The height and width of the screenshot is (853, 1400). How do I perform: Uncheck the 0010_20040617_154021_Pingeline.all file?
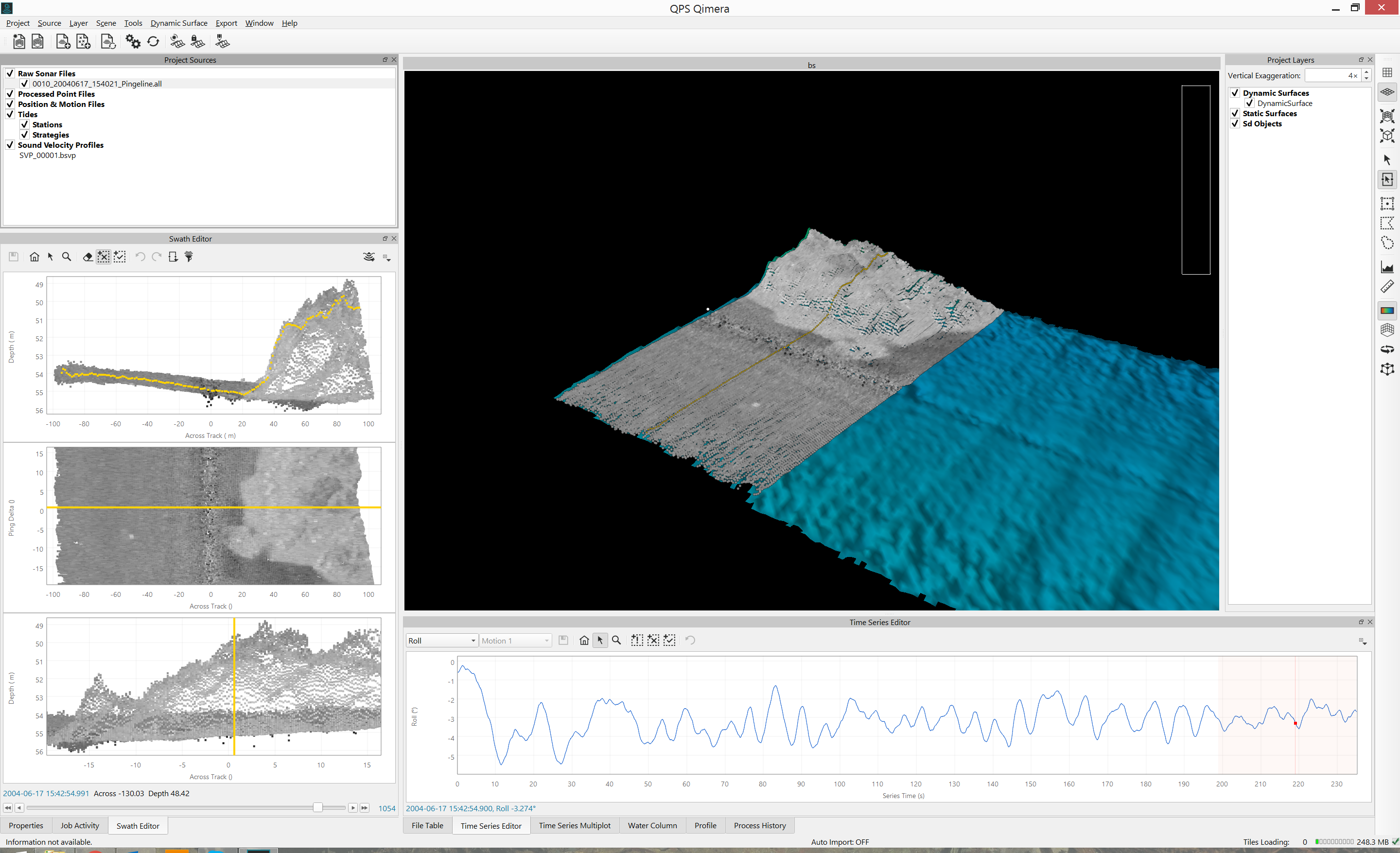pyautogui.click(x=24, y=84)
